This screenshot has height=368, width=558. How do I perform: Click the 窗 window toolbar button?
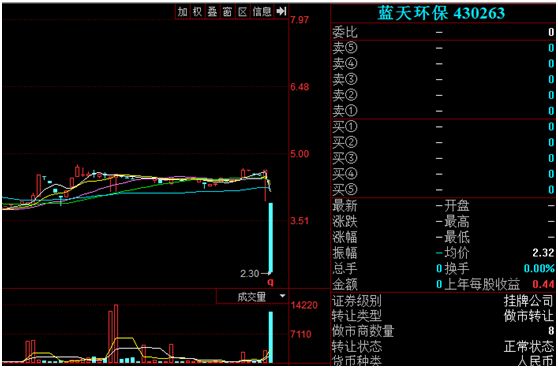(227, 12)
